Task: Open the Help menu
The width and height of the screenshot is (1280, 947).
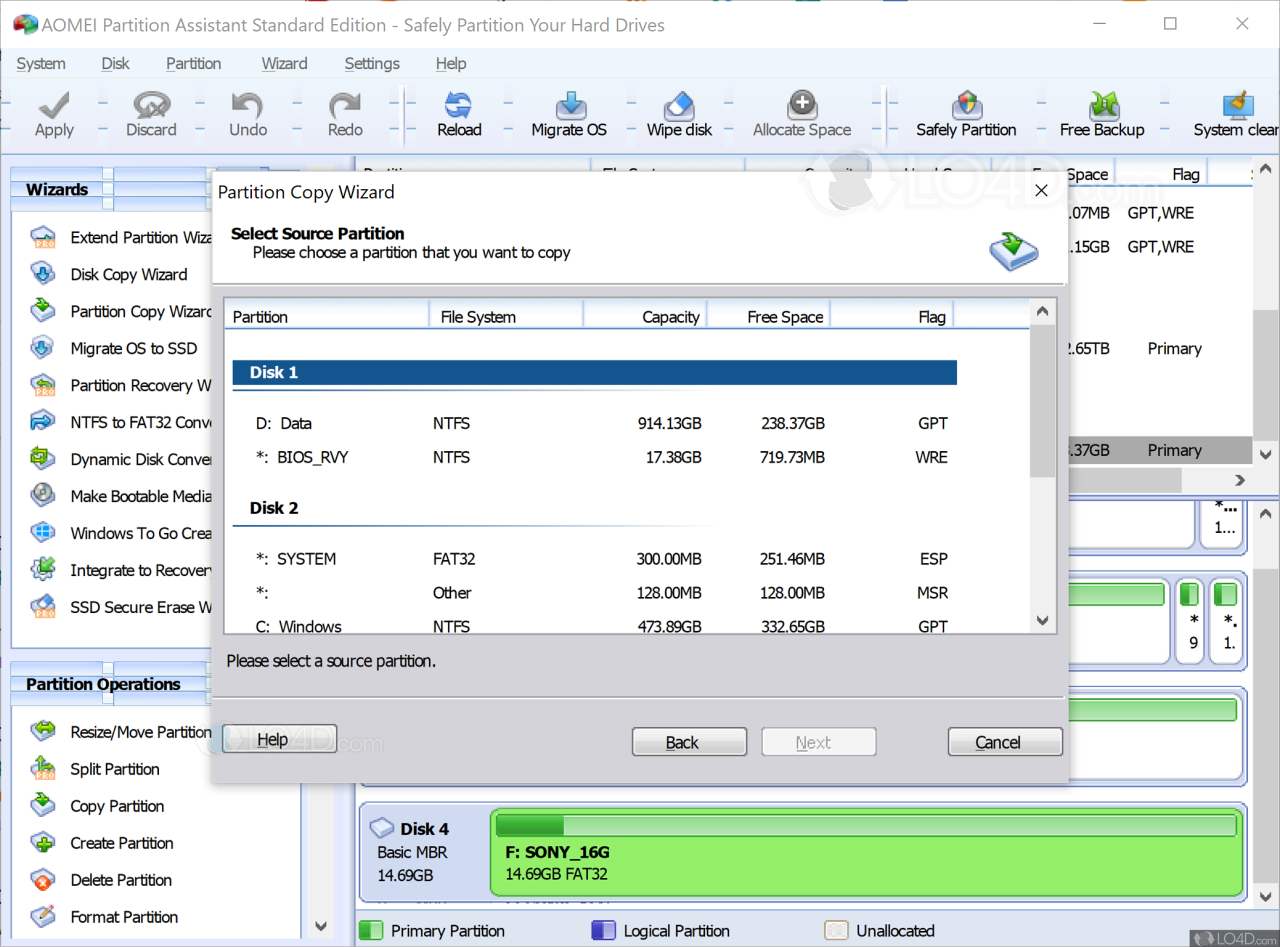Action: [451, 63]
